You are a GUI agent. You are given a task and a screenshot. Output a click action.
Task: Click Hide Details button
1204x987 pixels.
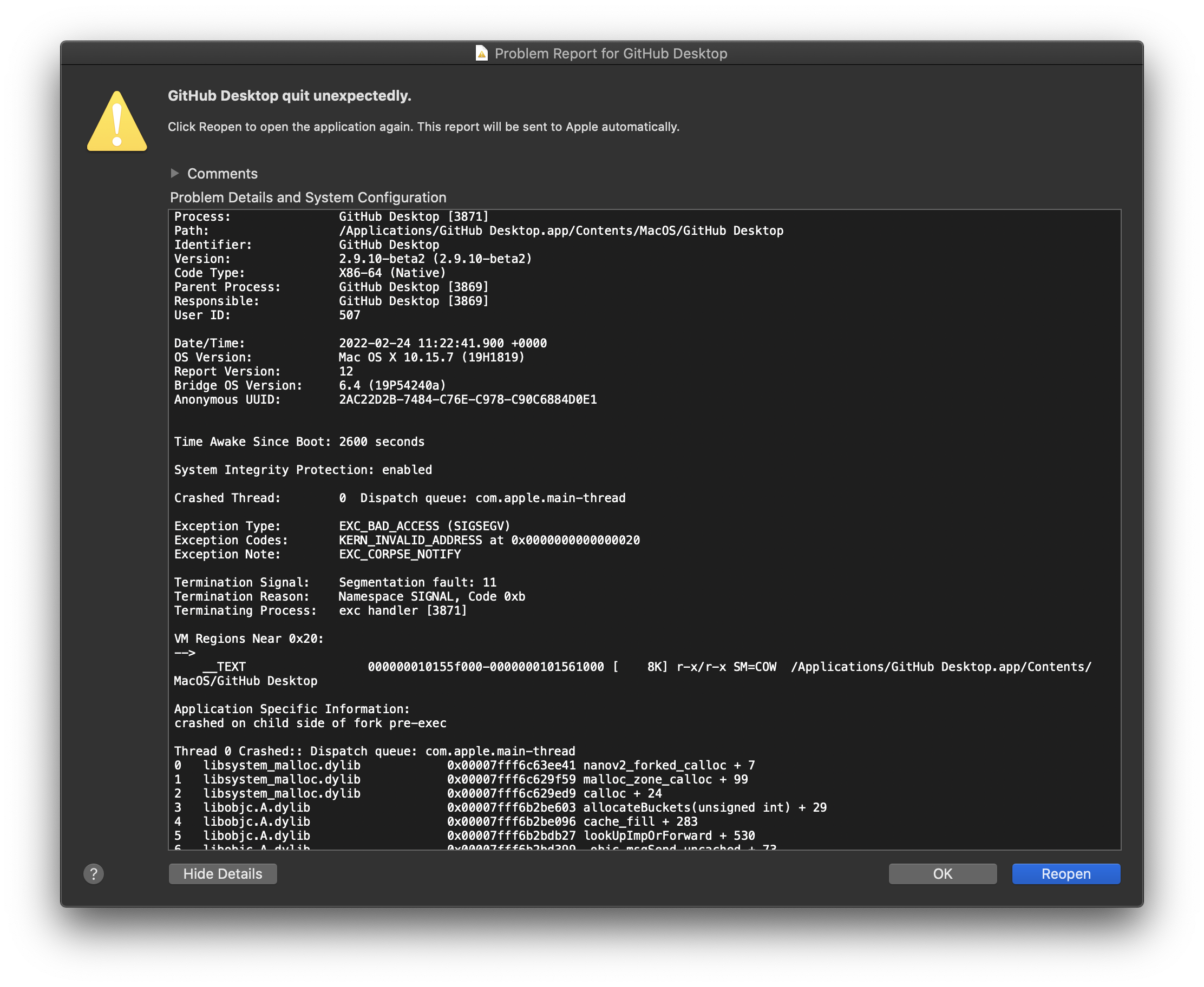pos(223,874)
